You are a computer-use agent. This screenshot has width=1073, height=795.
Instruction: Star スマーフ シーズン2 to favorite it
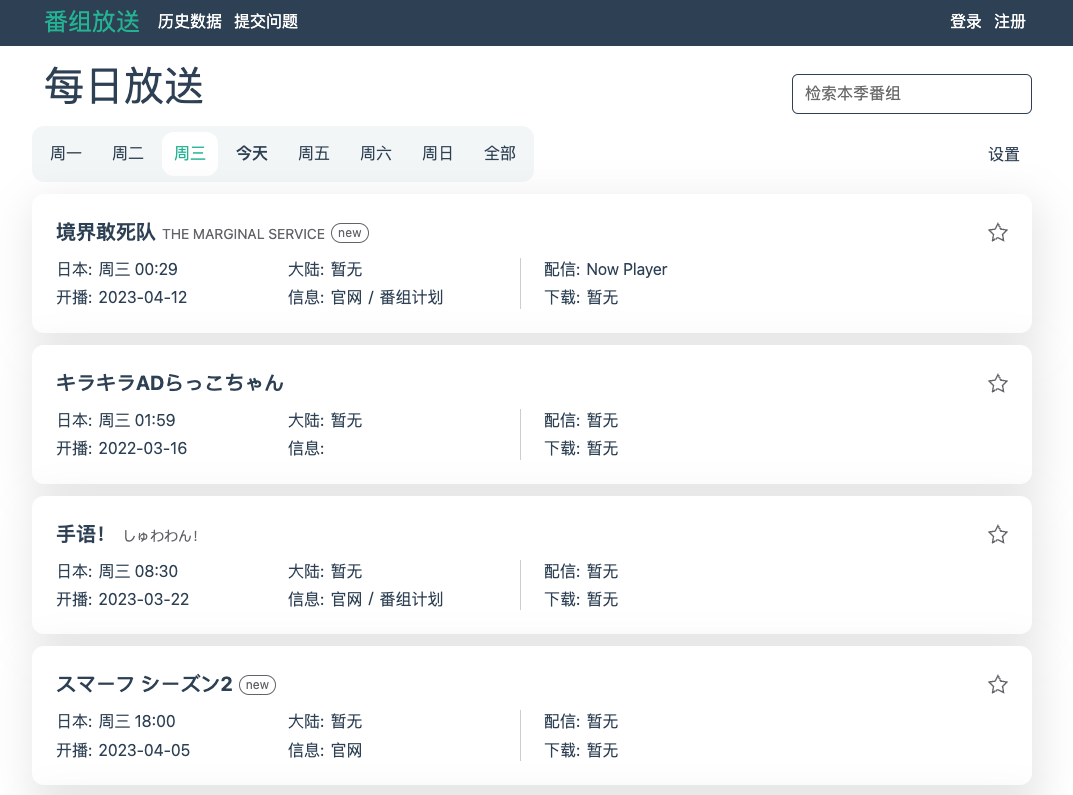(x=997, y=684)
